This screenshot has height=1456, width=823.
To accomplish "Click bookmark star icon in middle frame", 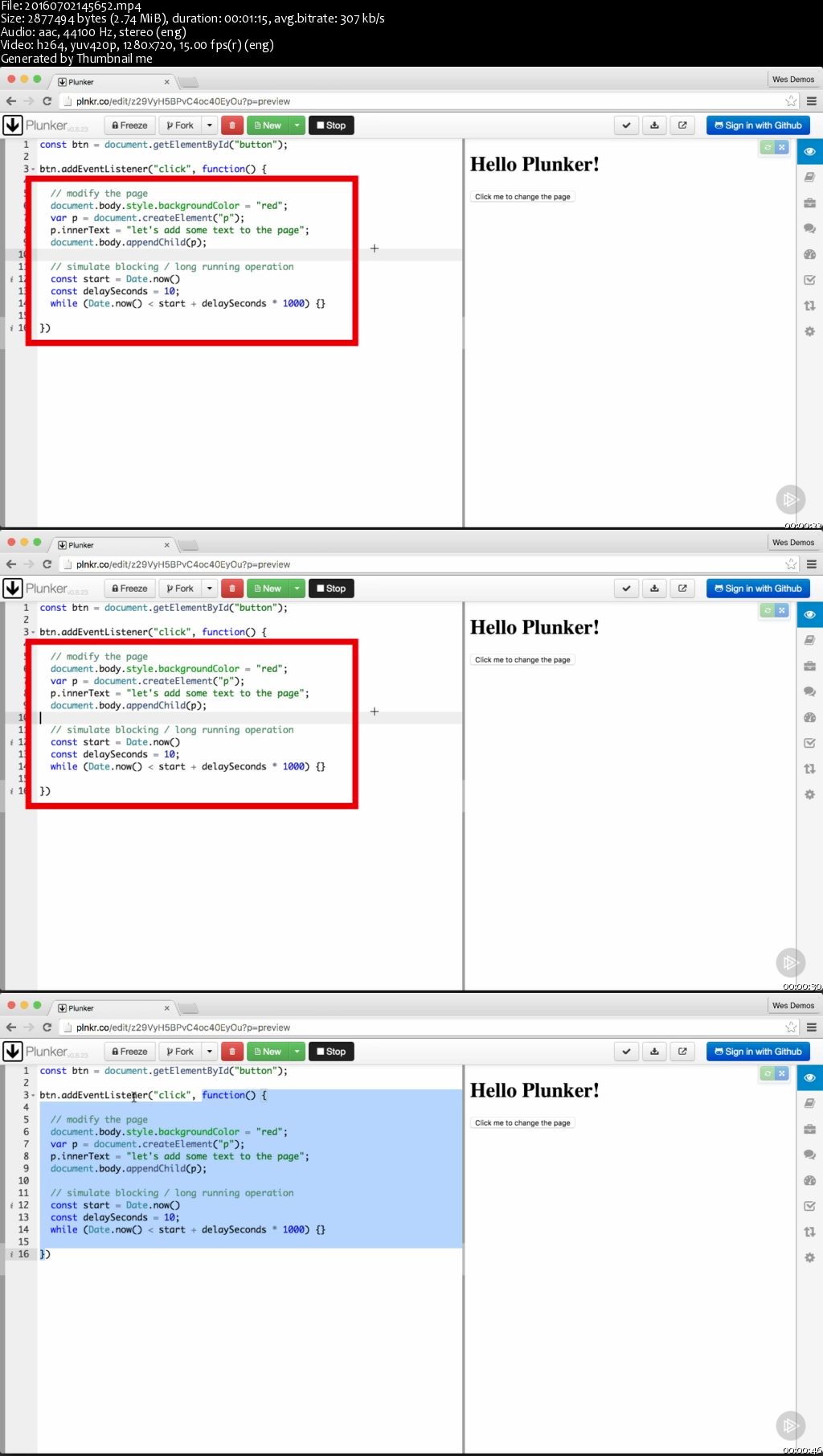I will pyautogui.click(x=791, y=564).
